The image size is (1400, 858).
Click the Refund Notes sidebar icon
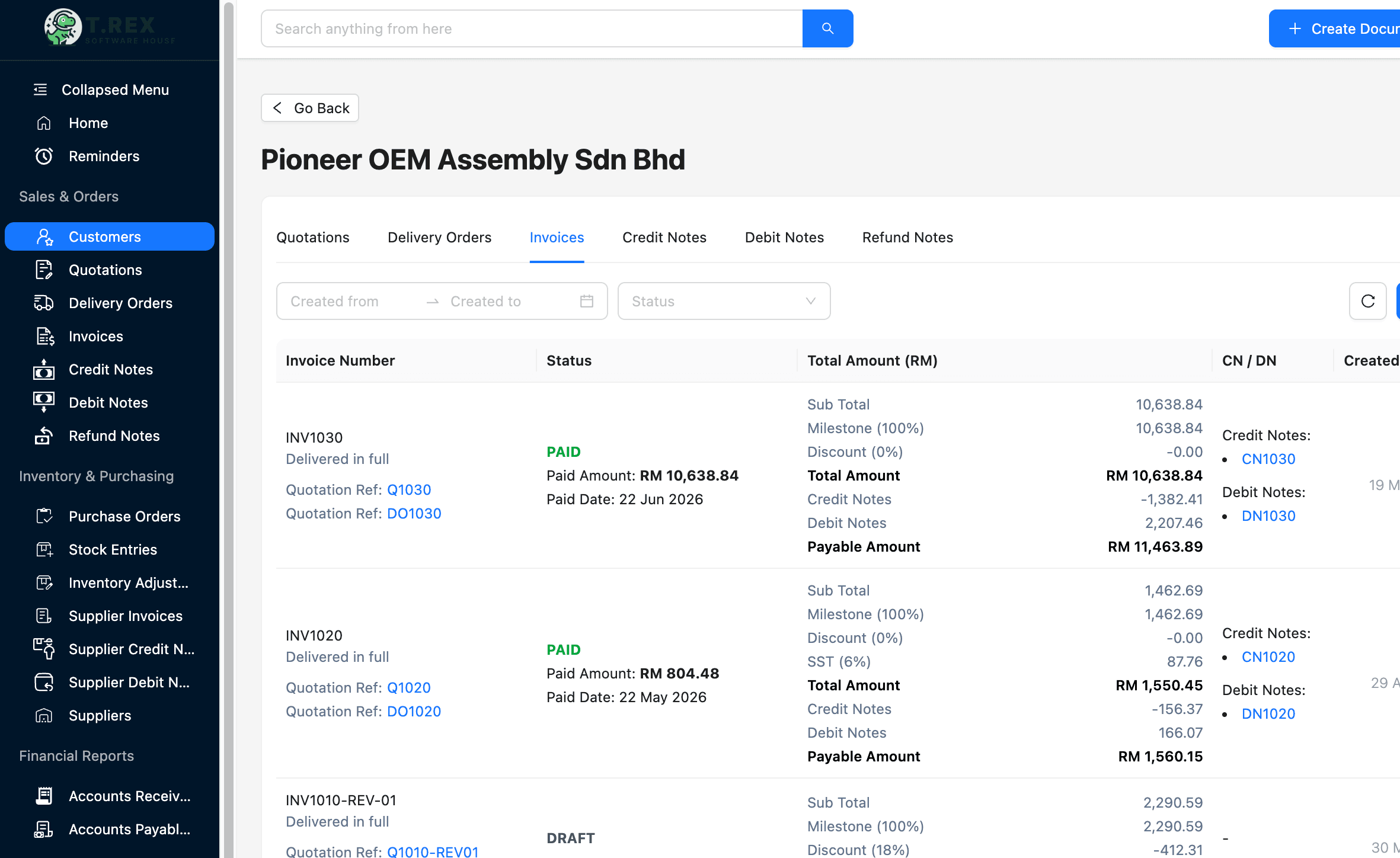[x=44, y=436]
